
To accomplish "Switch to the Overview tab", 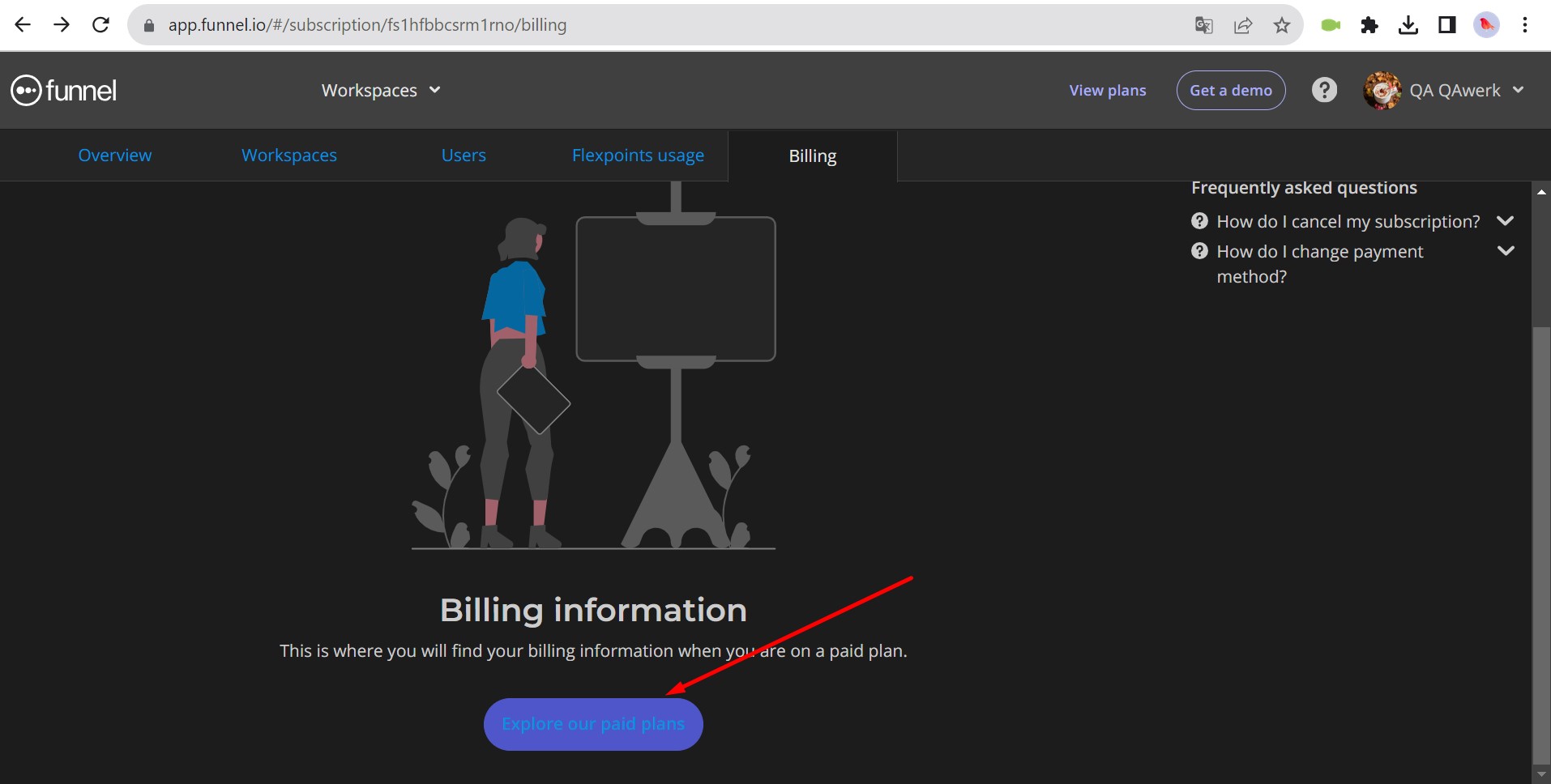I will click(115, 156).
